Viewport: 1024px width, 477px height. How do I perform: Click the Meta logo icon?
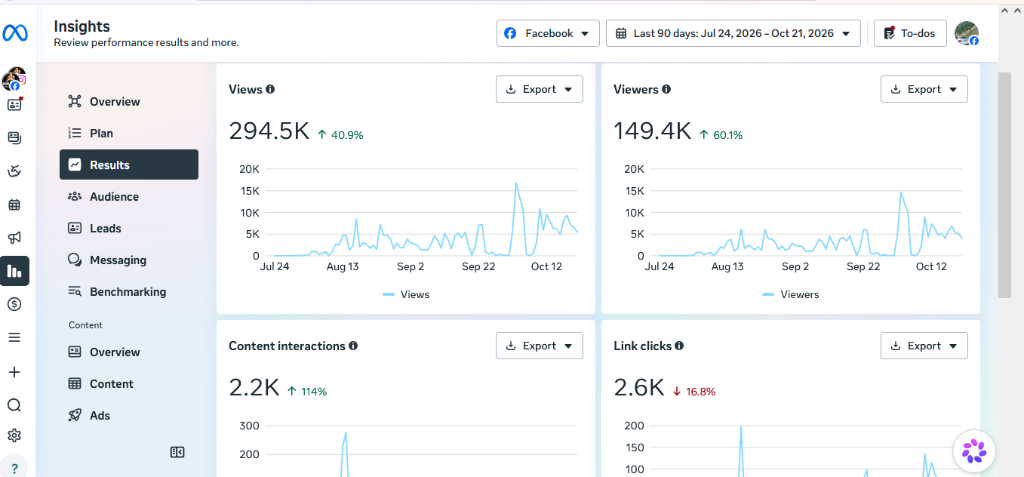tap(14, 33)
